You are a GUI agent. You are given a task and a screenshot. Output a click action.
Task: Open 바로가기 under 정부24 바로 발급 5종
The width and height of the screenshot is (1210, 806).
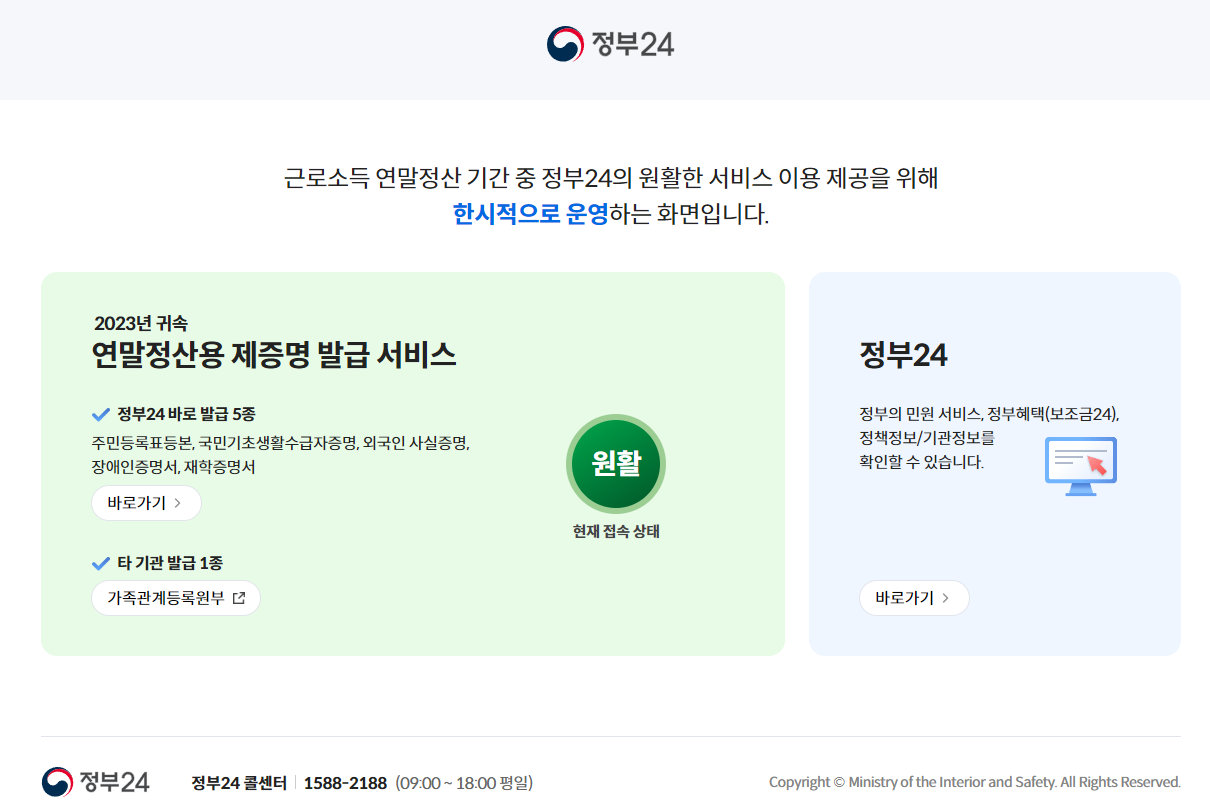coord(146,503)
